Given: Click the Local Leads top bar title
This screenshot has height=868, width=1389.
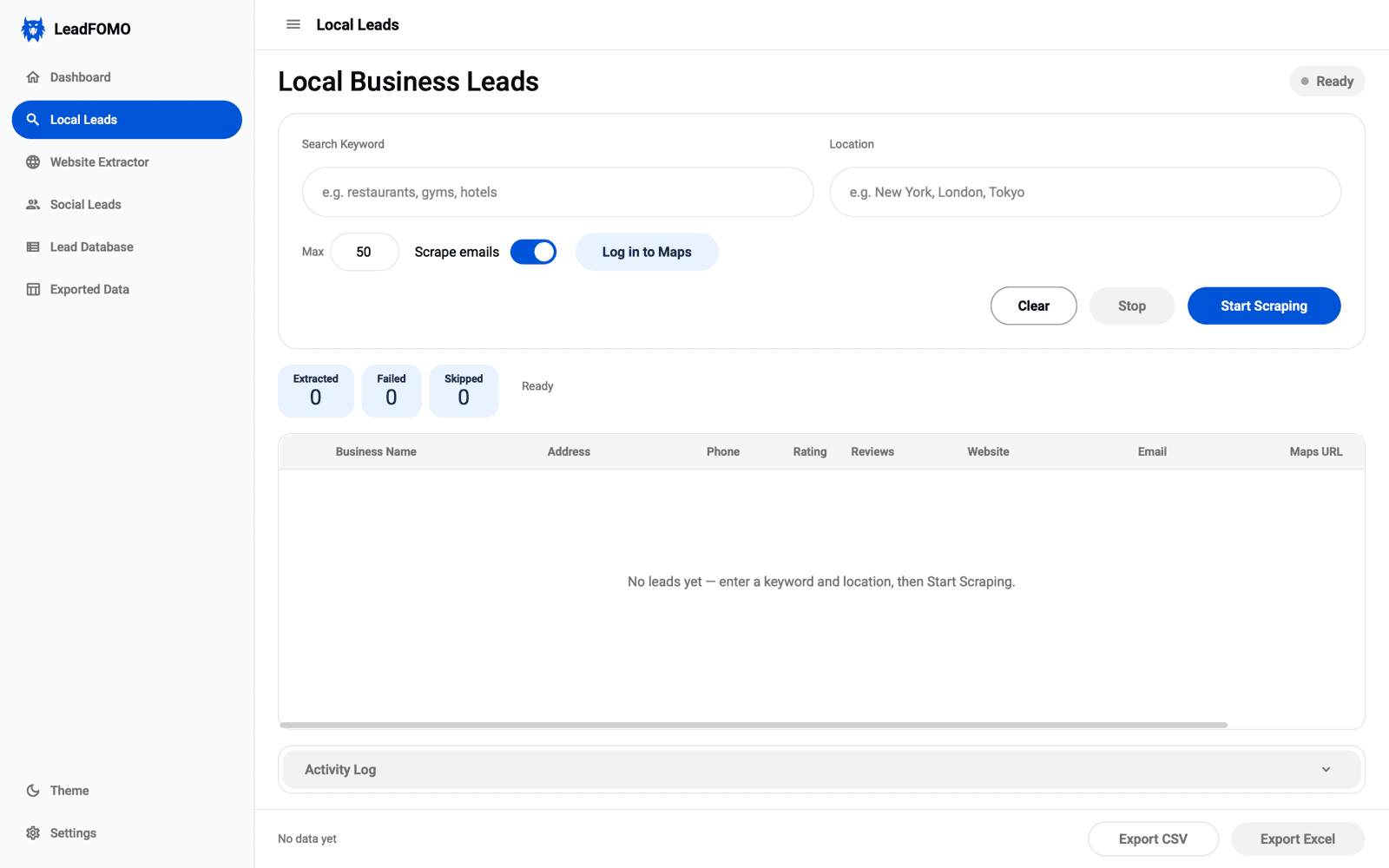Looking at the screenshot, I should 358,24.
